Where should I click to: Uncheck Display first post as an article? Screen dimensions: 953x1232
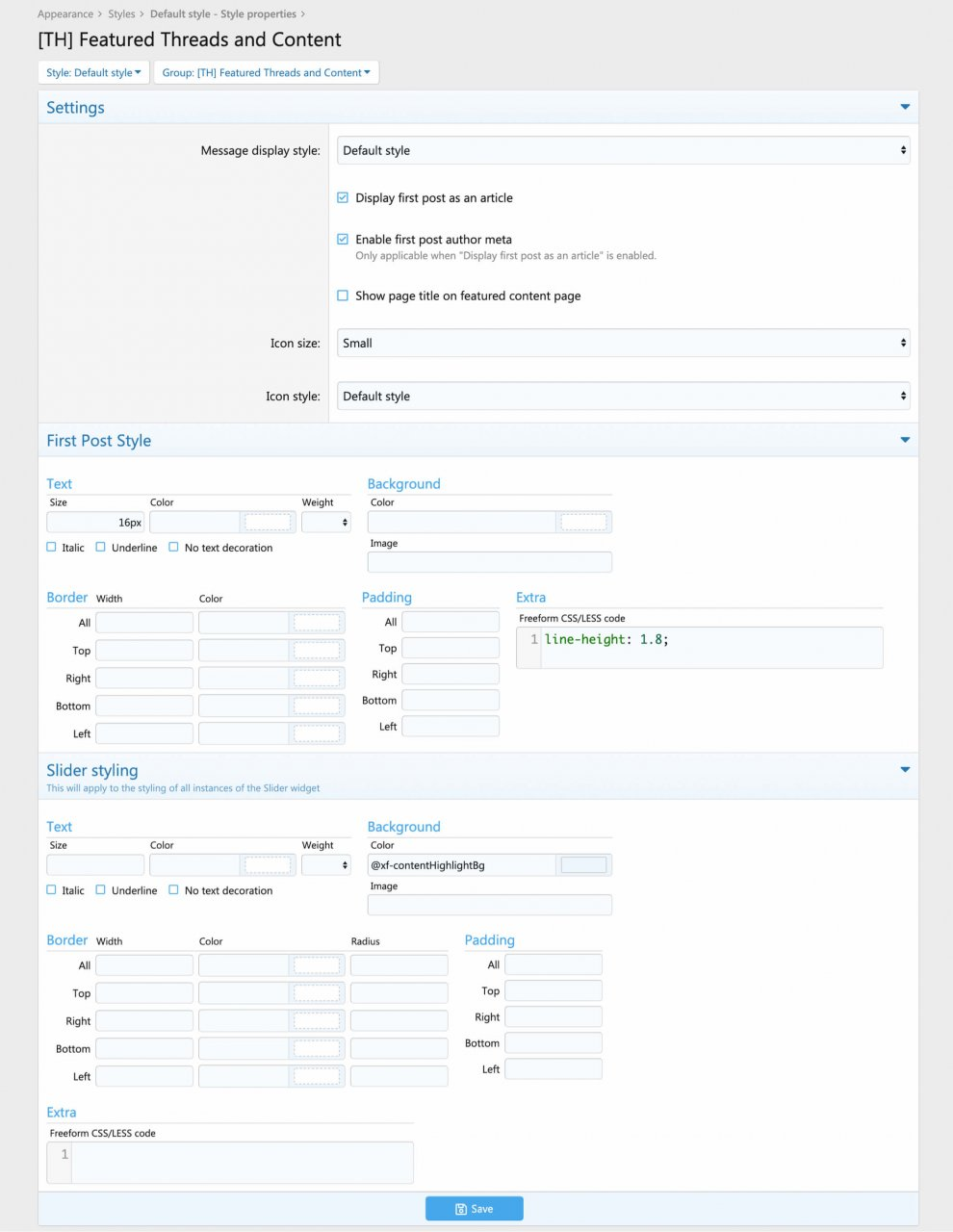click(x=343, y=197)
